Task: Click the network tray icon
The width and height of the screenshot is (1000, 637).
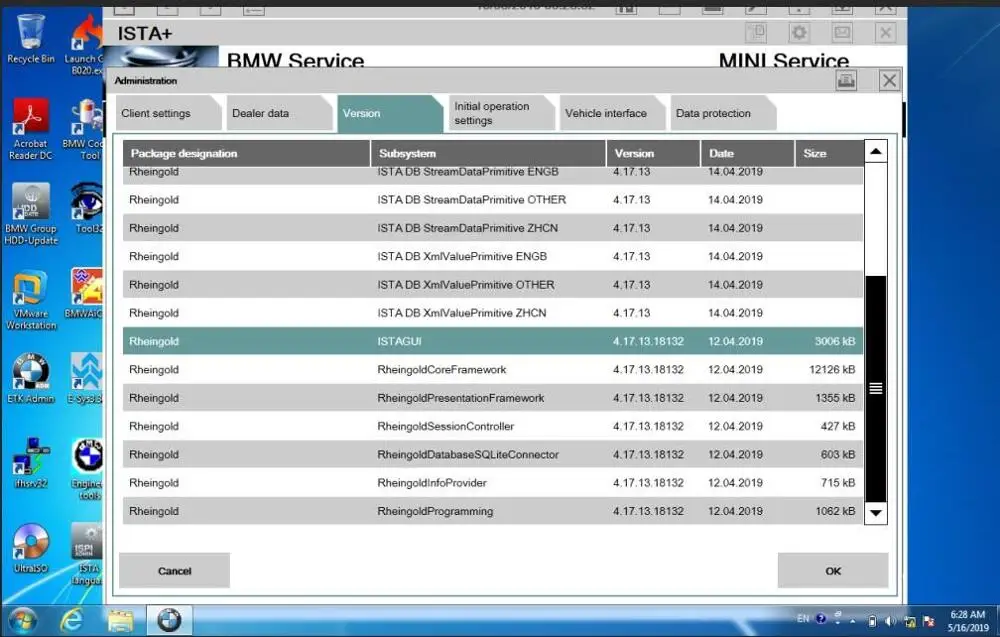Action: [x=909, y=620]
